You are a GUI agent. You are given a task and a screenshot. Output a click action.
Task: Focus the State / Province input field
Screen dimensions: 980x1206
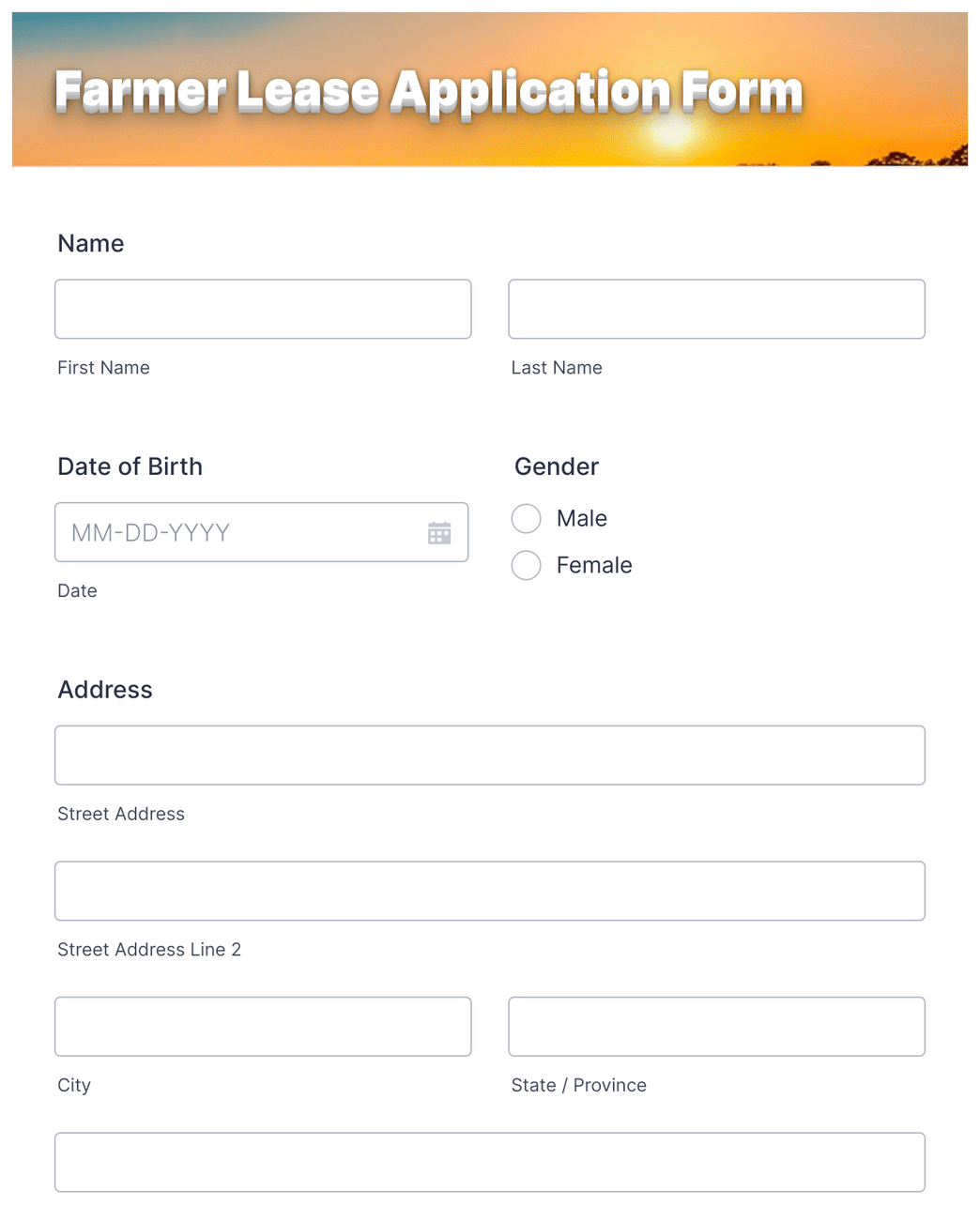[716, 1027]
